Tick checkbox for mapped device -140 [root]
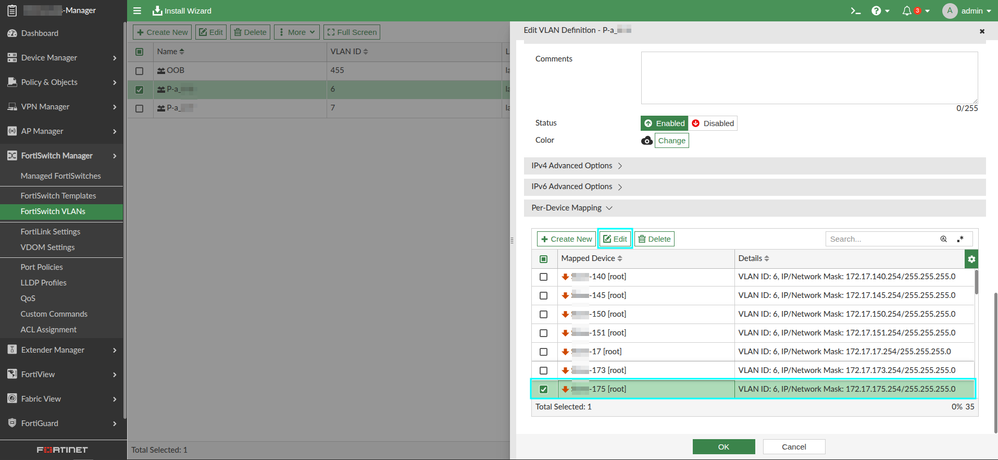The image size is (998, 460). (x=544, y=277)
